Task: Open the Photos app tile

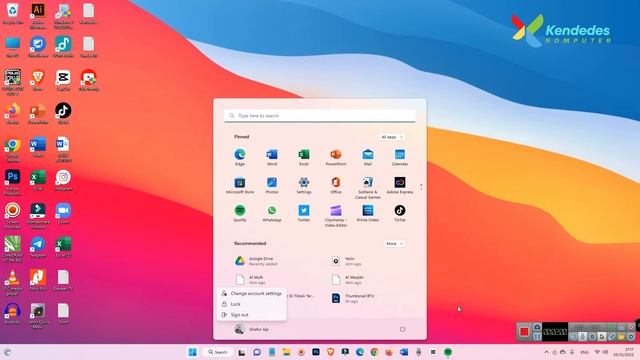Action: (271, 185)
